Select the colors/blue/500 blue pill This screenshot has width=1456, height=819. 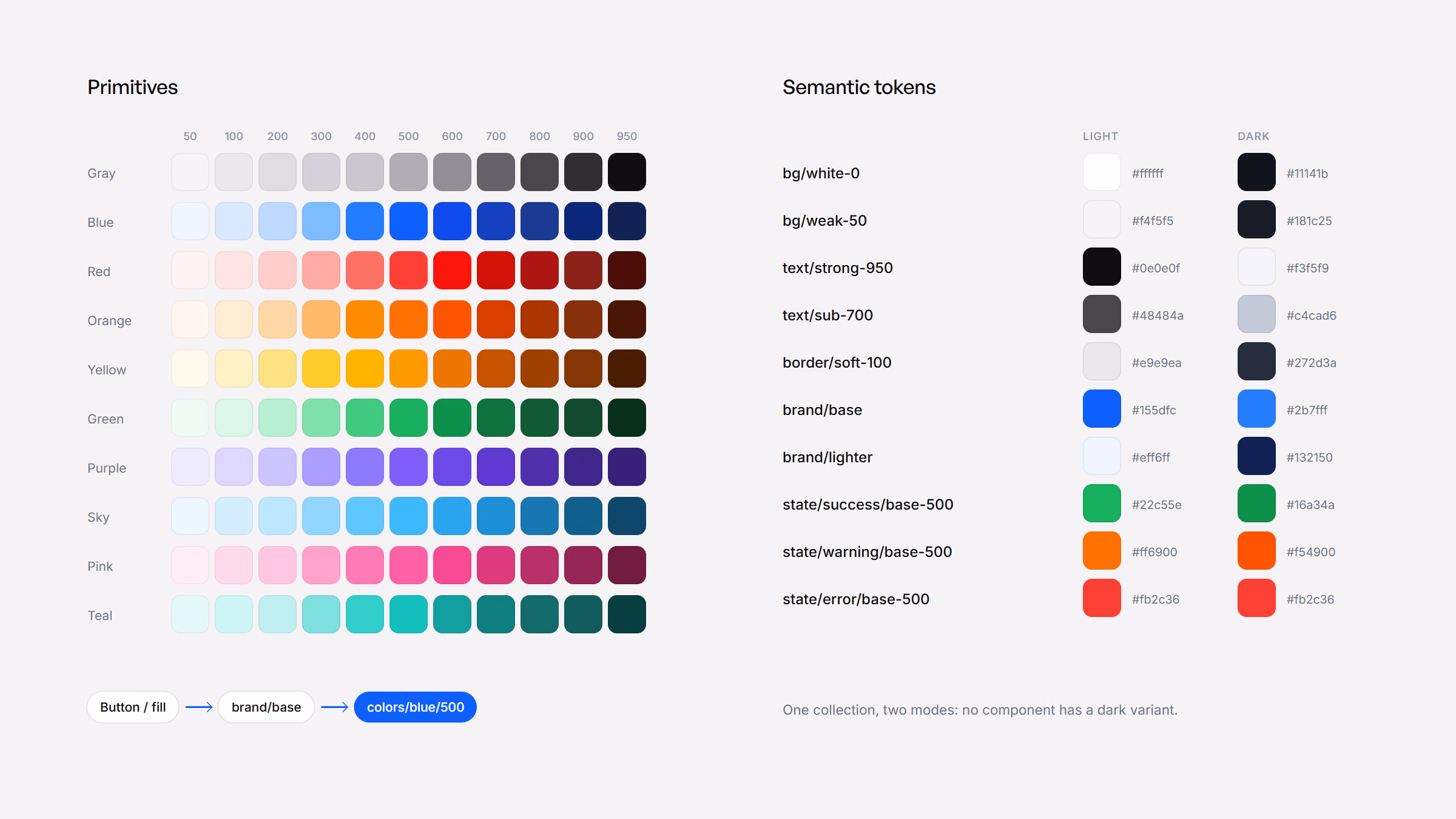[416, 707]
